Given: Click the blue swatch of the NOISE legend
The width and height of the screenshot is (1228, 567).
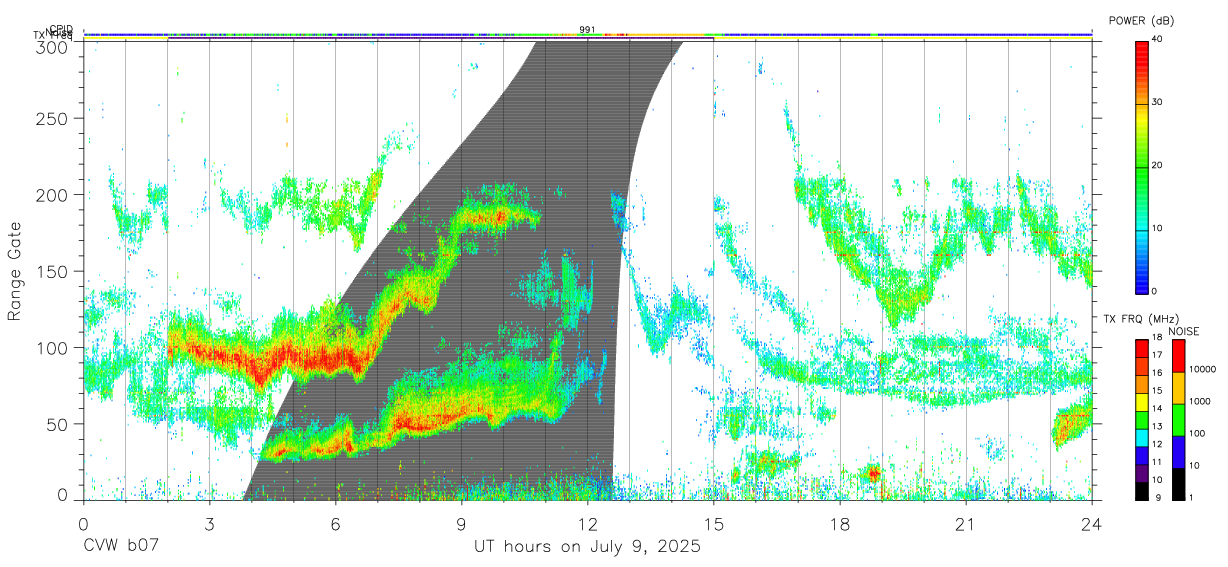Looking at the screenshot, I should pyautogui.click(x=1177, y=452).
